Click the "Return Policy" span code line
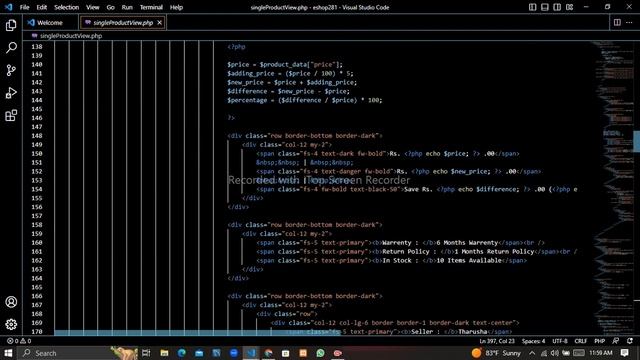 [416, 251]
